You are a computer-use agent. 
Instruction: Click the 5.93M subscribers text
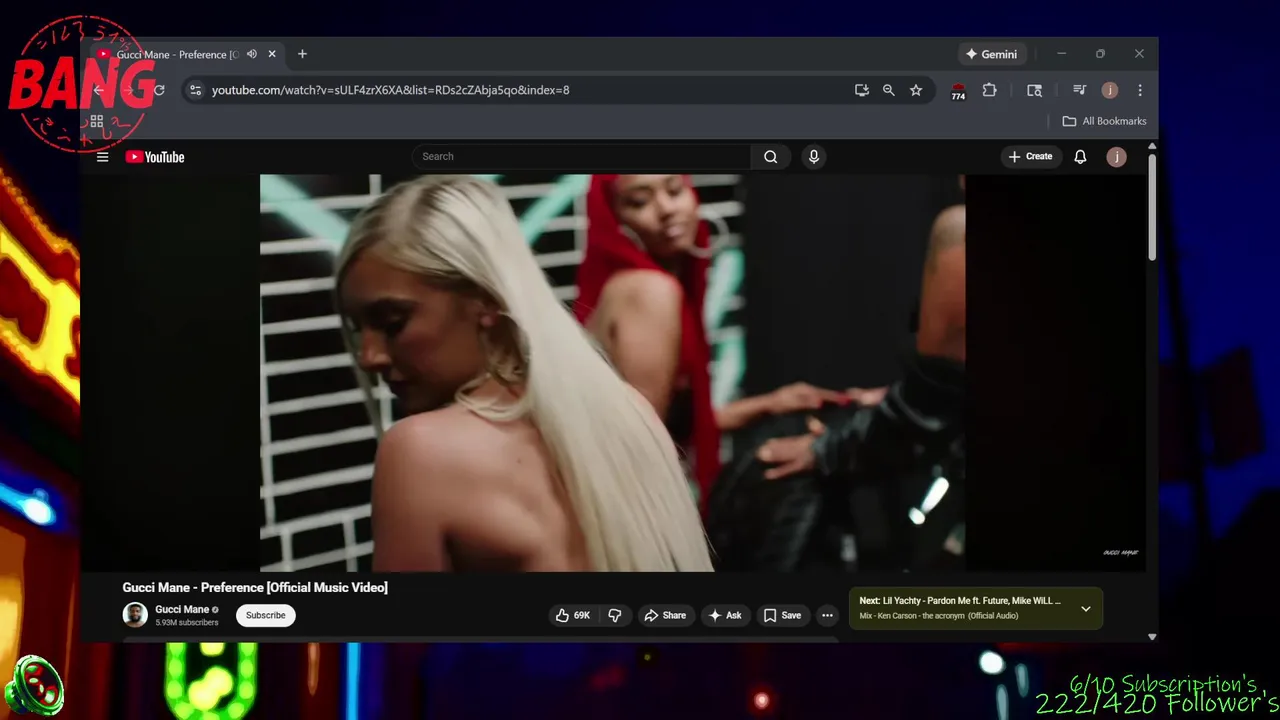[x=186, y=623]
